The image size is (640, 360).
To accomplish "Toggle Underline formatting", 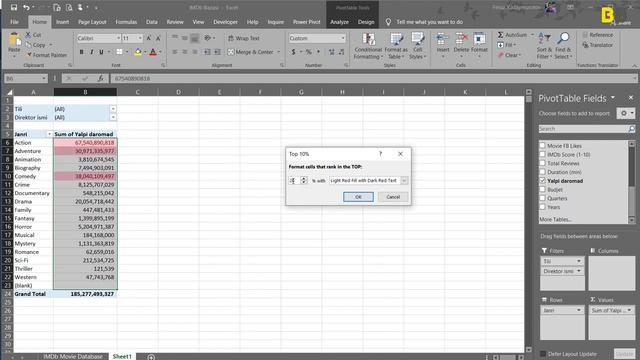I will click(101, 52).
